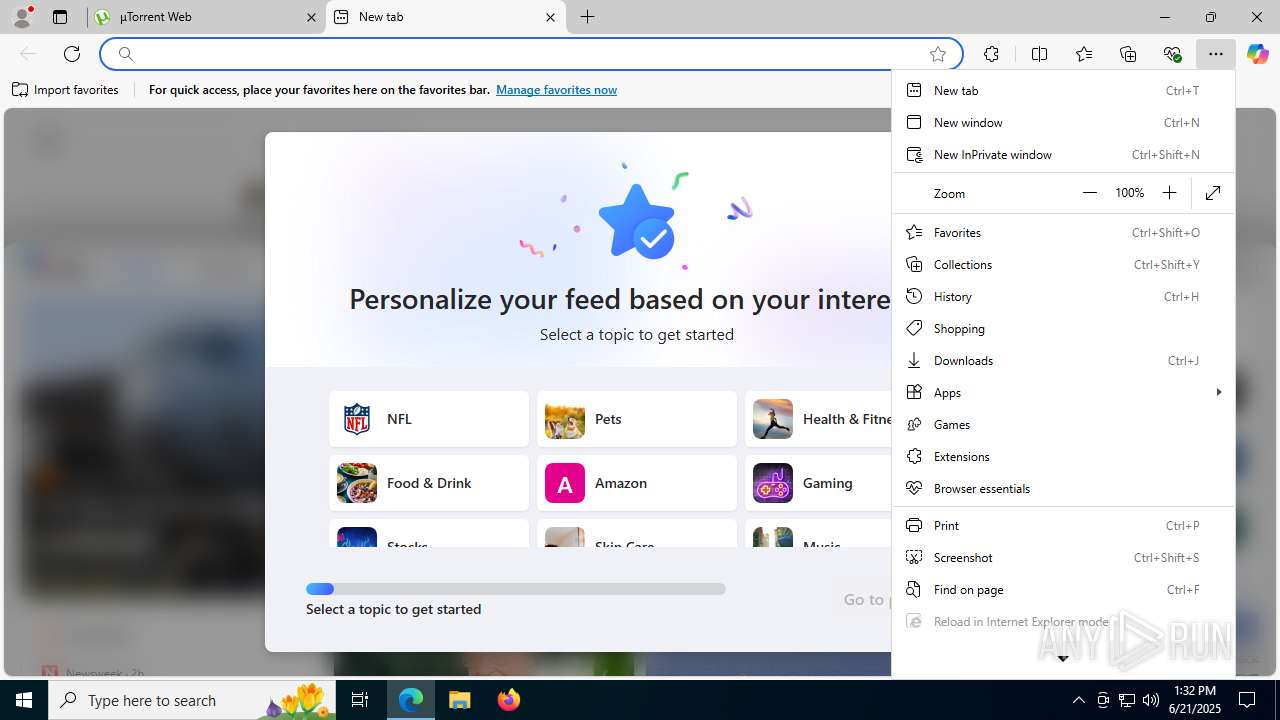Click inside the address bar
The width and height of the screenshot is (1280, 720).
(530, 54)
